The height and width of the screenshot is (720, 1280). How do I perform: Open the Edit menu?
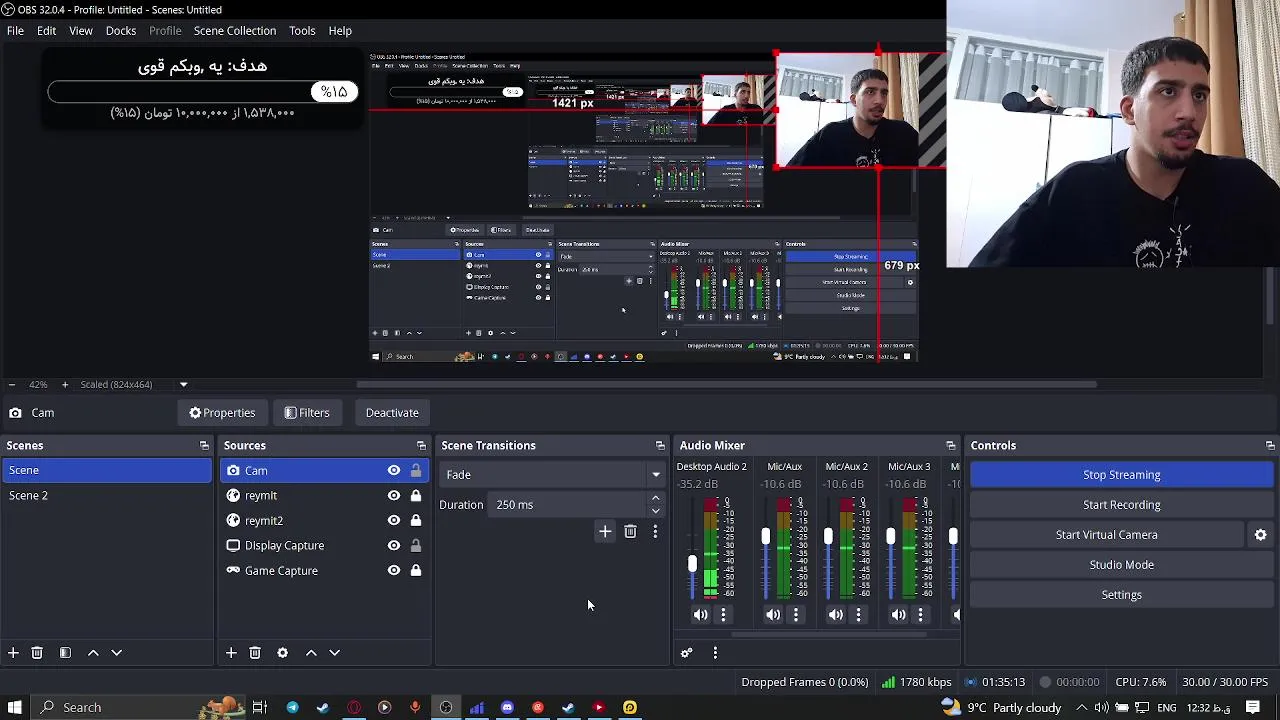tap(46, 30)
